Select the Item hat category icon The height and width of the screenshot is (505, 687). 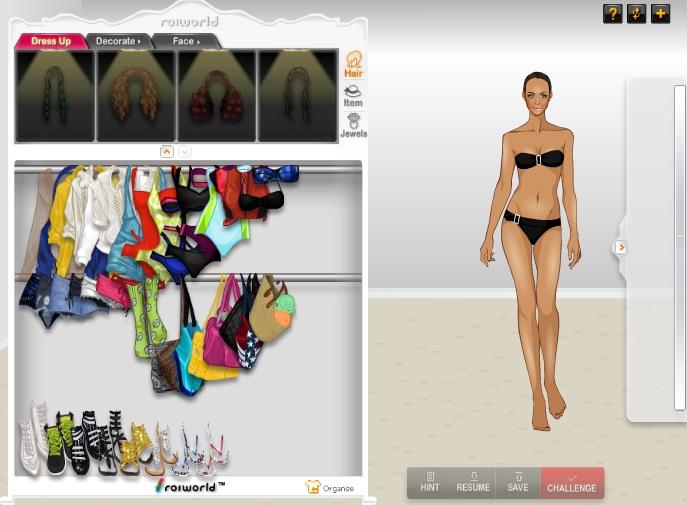click(353, 95)
